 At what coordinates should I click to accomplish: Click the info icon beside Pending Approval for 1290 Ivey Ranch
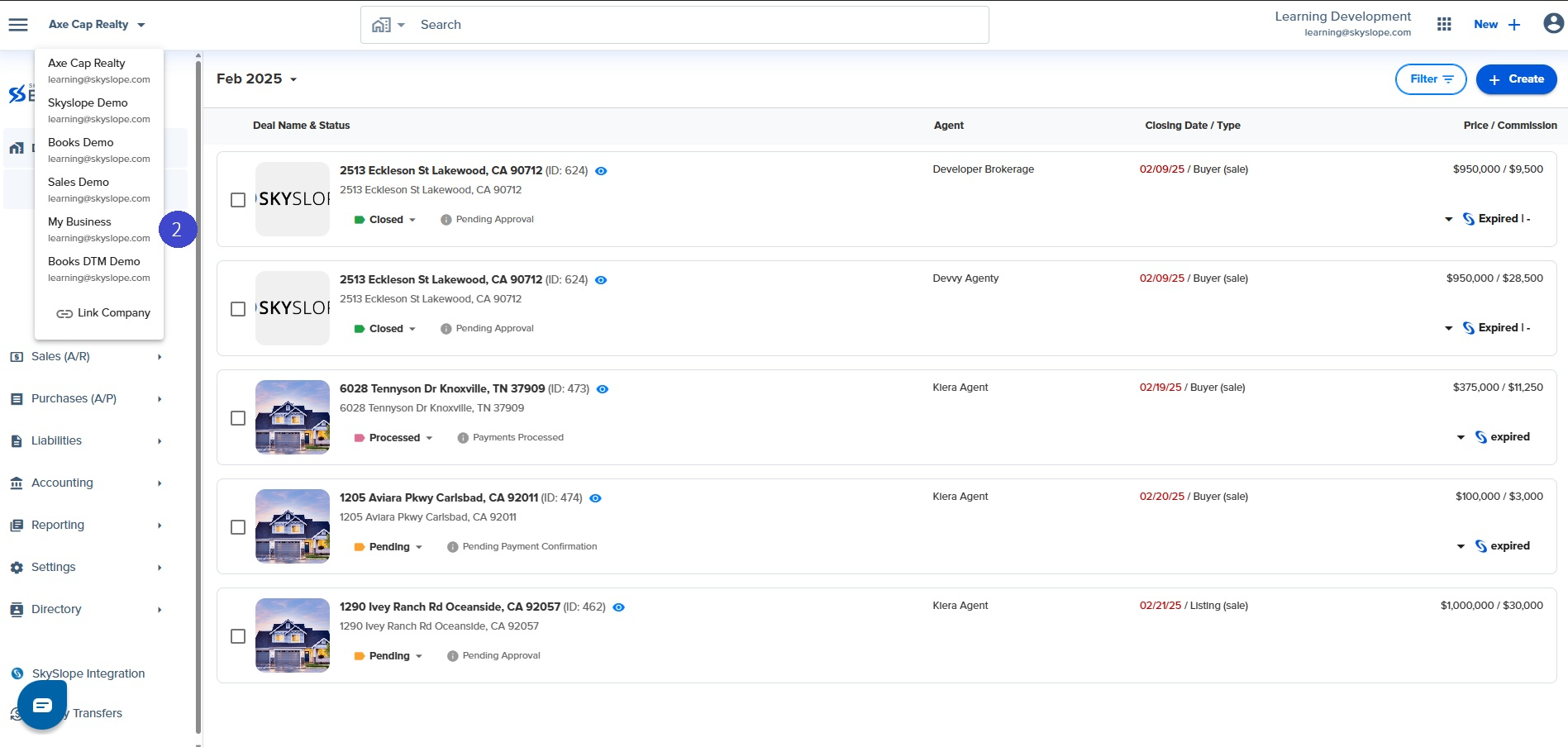(x=452, y=656)
